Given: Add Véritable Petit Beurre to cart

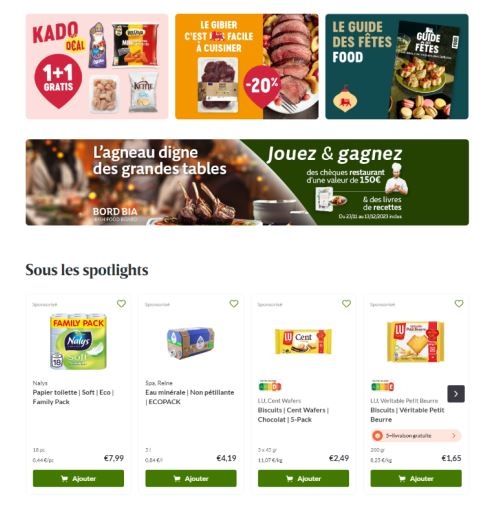Looking at the screenshot, I should click(x=416, y=478).
